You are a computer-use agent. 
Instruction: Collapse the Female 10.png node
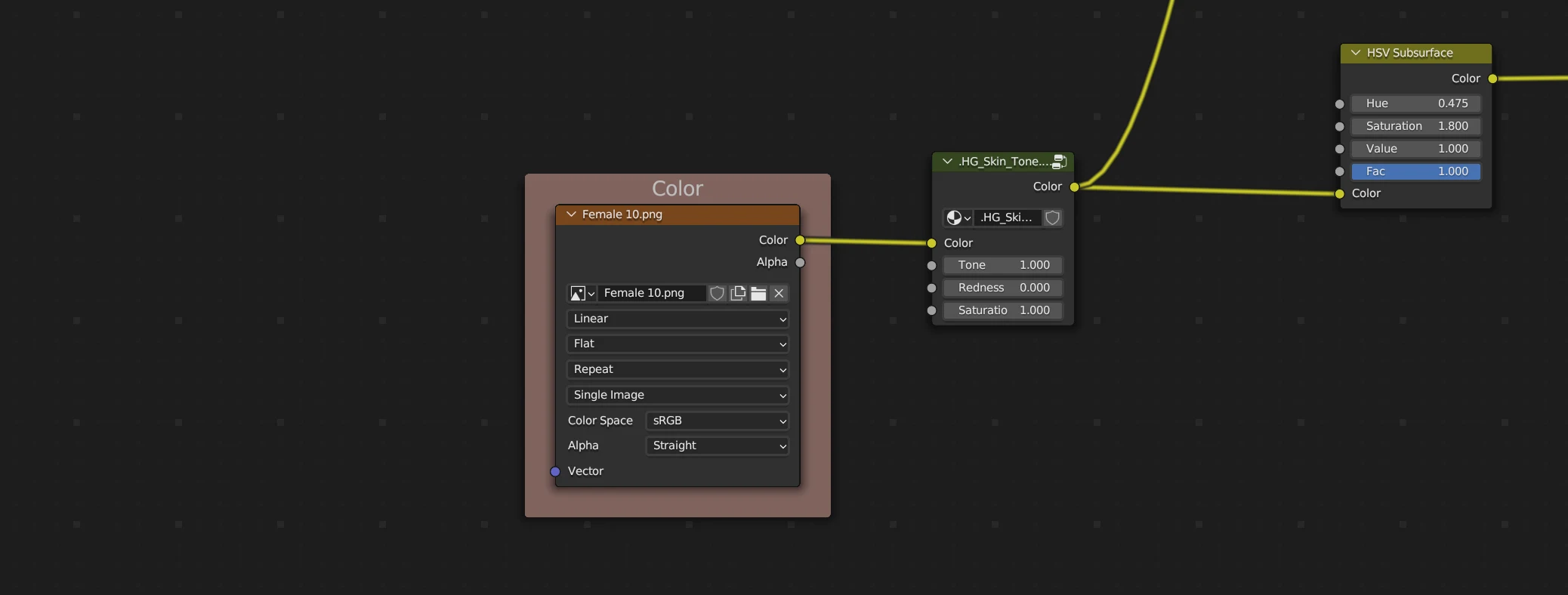571,214
